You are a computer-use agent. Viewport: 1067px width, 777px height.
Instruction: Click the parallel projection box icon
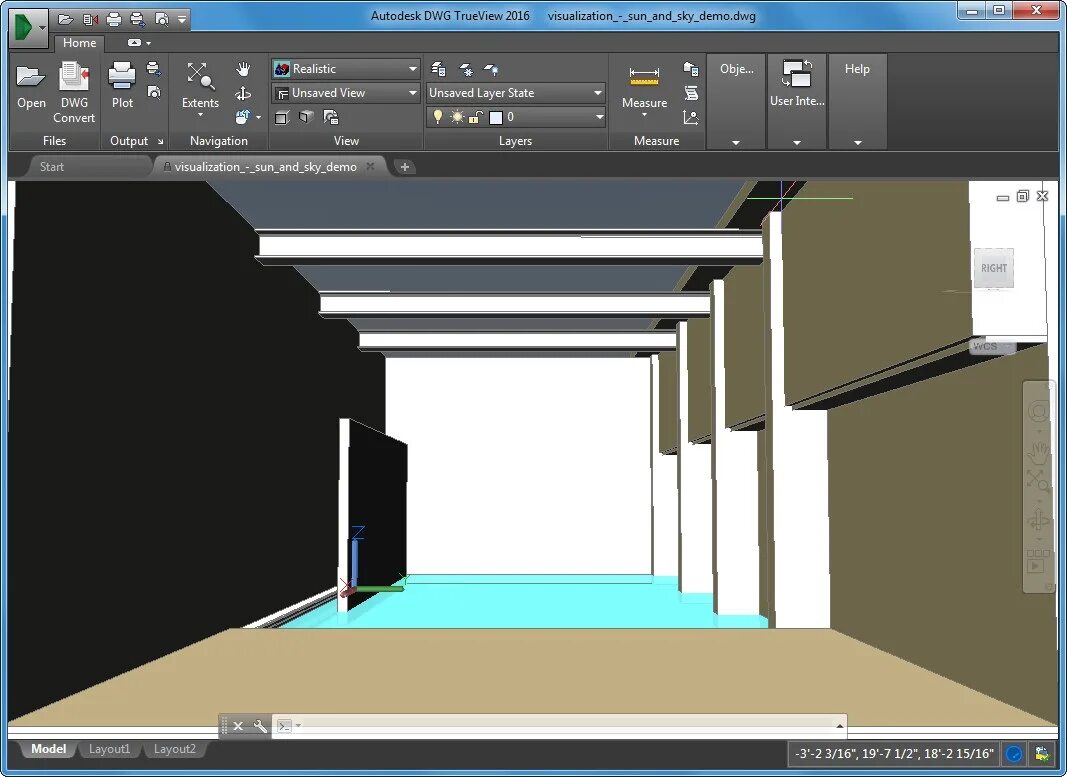(x=282, y=118)
